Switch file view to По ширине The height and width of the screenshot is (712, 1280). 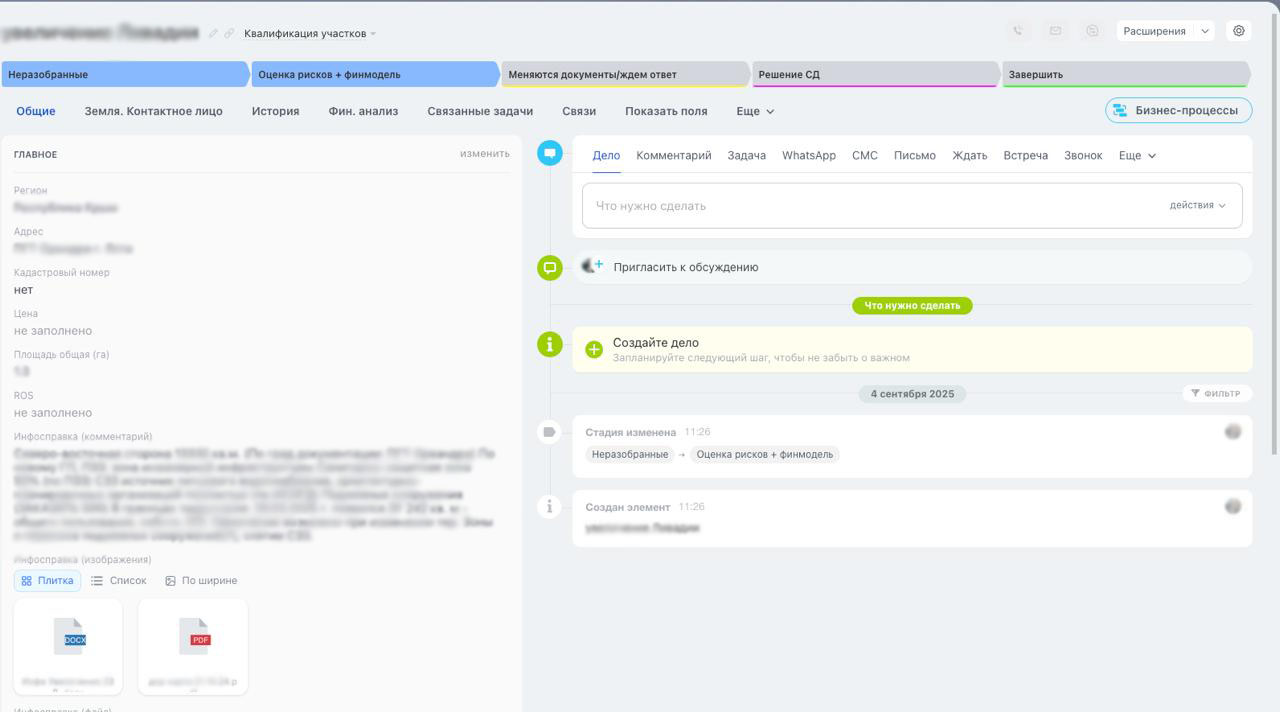(x=201, y=581)
